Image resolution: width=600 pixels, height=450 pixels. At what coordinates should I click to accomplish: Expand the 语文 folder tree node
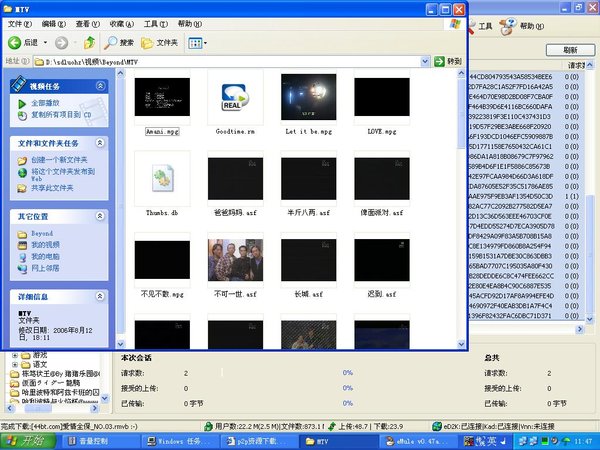[15, 364]
